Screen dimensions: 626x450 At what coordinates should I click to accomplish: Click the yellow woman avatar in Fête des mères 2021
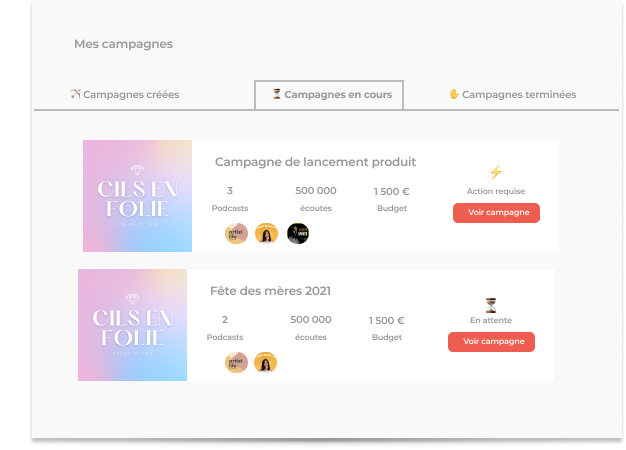[x=265, y=362]
